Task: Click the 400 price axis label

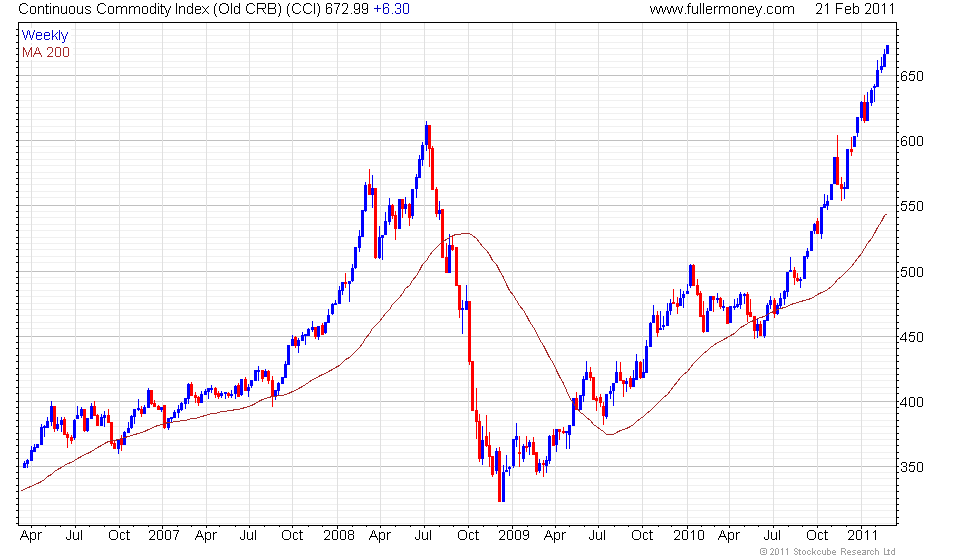Action: [x=911, y=402]
